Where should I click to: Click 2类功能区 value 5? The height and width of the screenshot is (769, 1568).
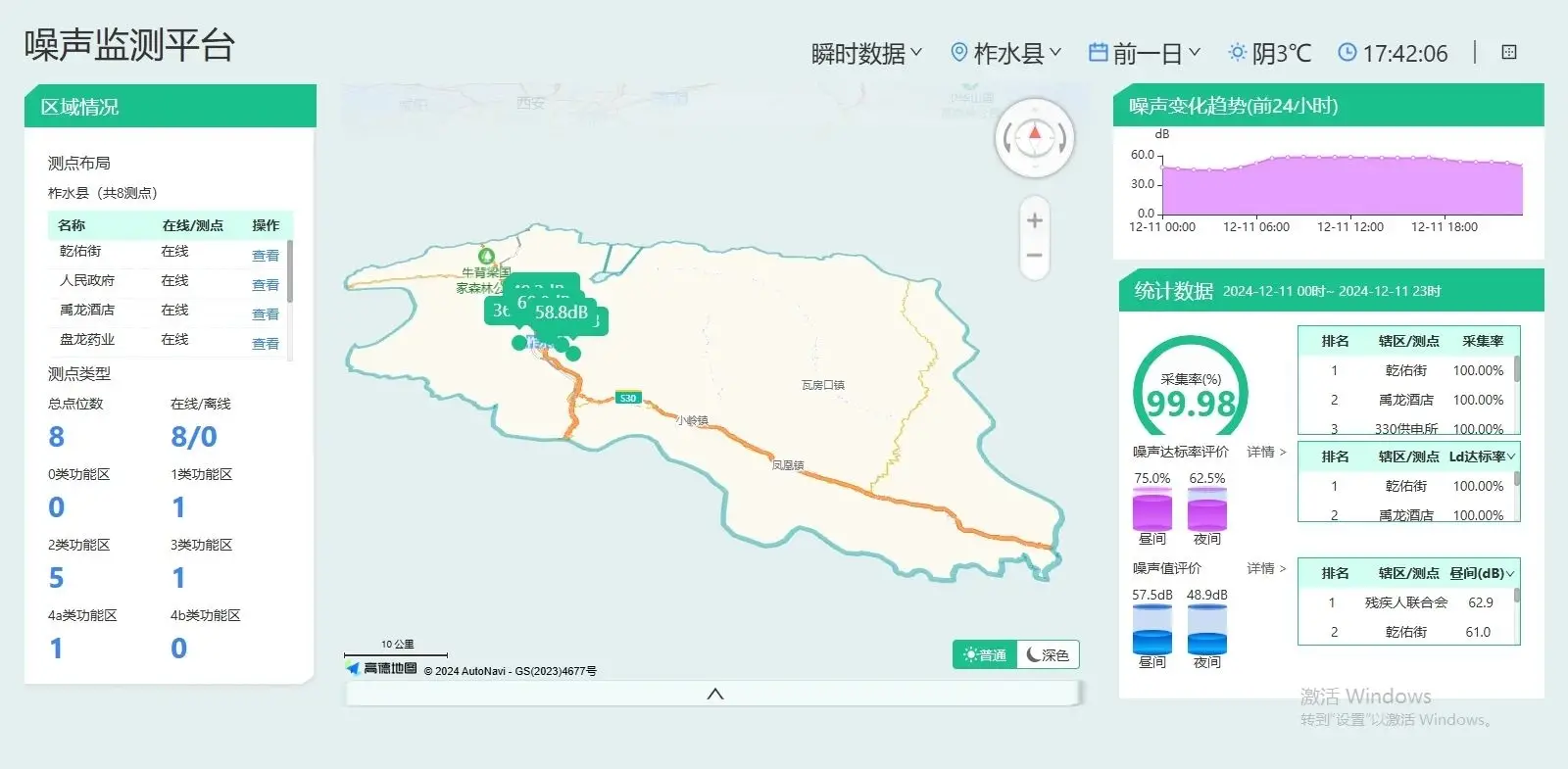[57, 578]
